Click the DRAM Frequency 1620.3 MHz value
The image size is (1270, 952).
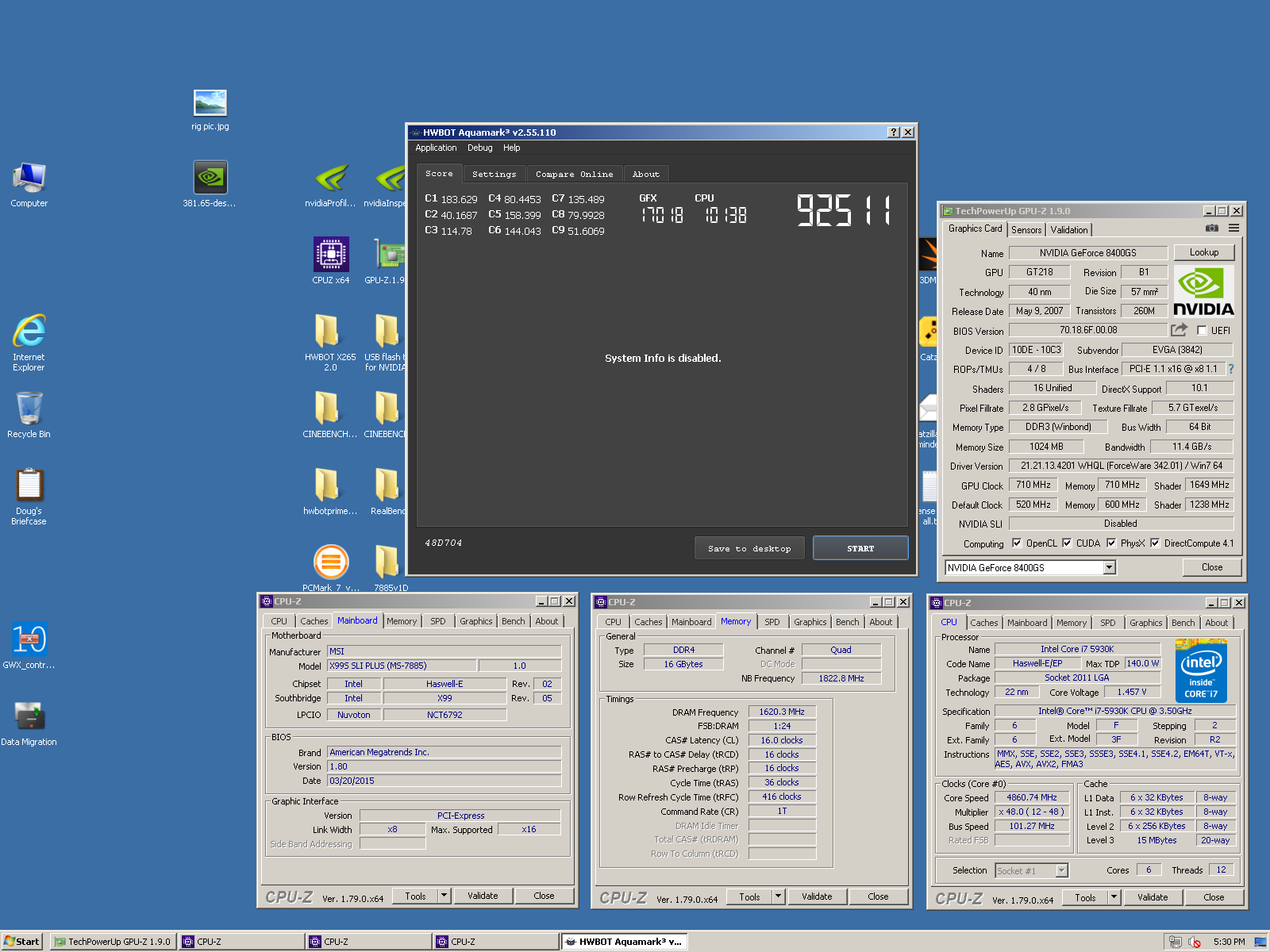click(x=781, y=712)
